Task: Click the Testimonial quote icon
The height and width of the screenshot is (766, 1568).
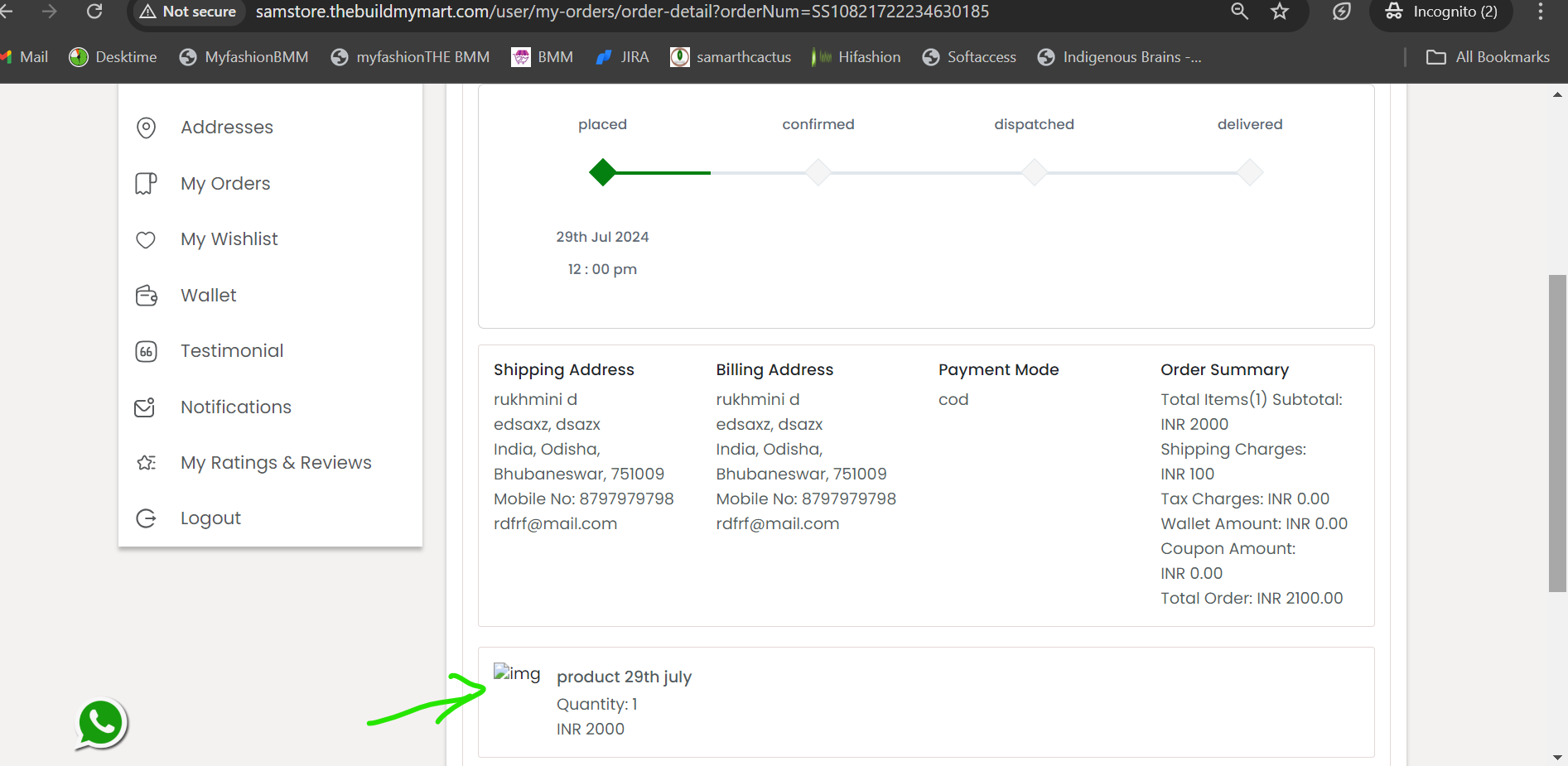Action: click(146, 351)
